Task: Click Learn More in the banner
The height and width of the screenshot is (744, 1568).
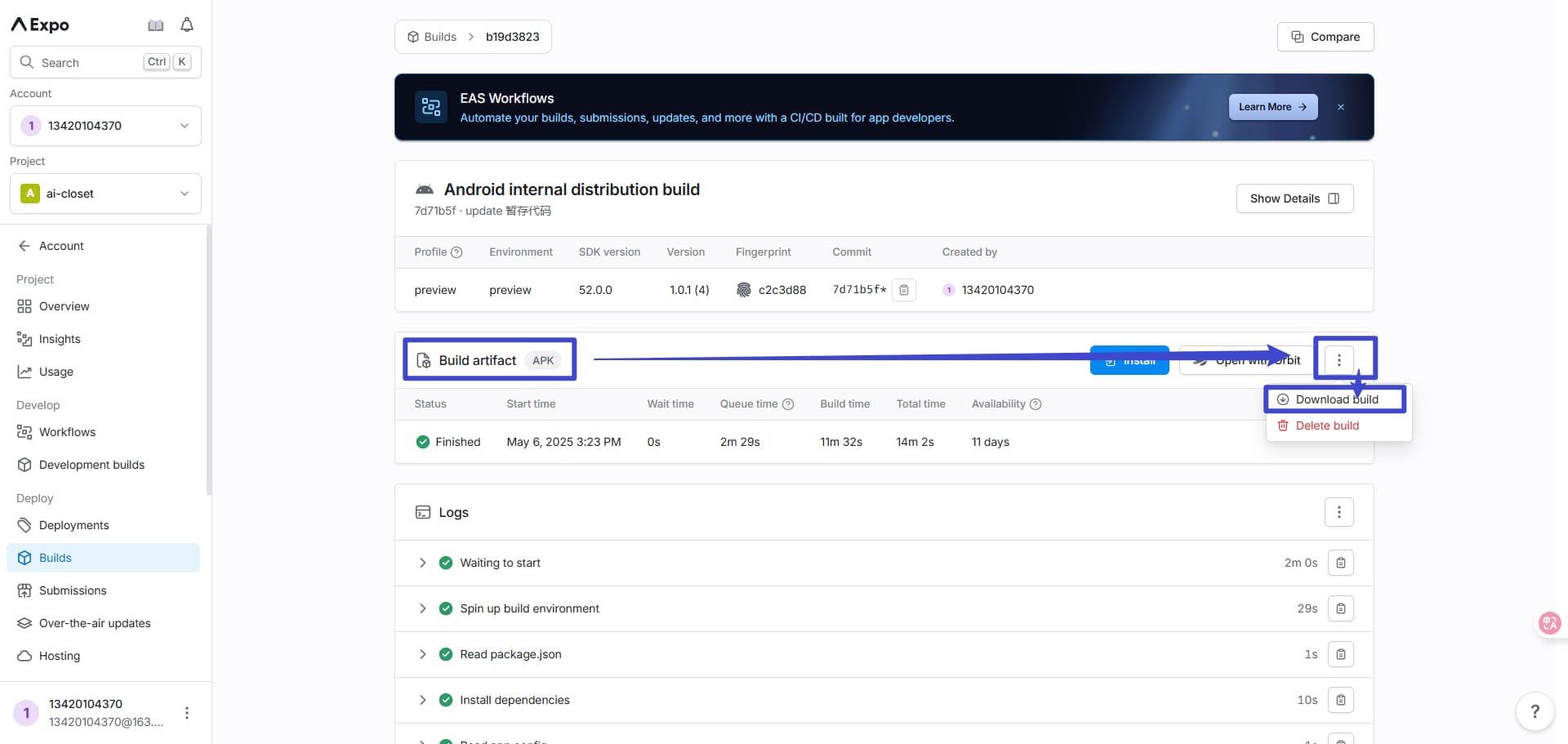Action: click(x=1272, y=107)
